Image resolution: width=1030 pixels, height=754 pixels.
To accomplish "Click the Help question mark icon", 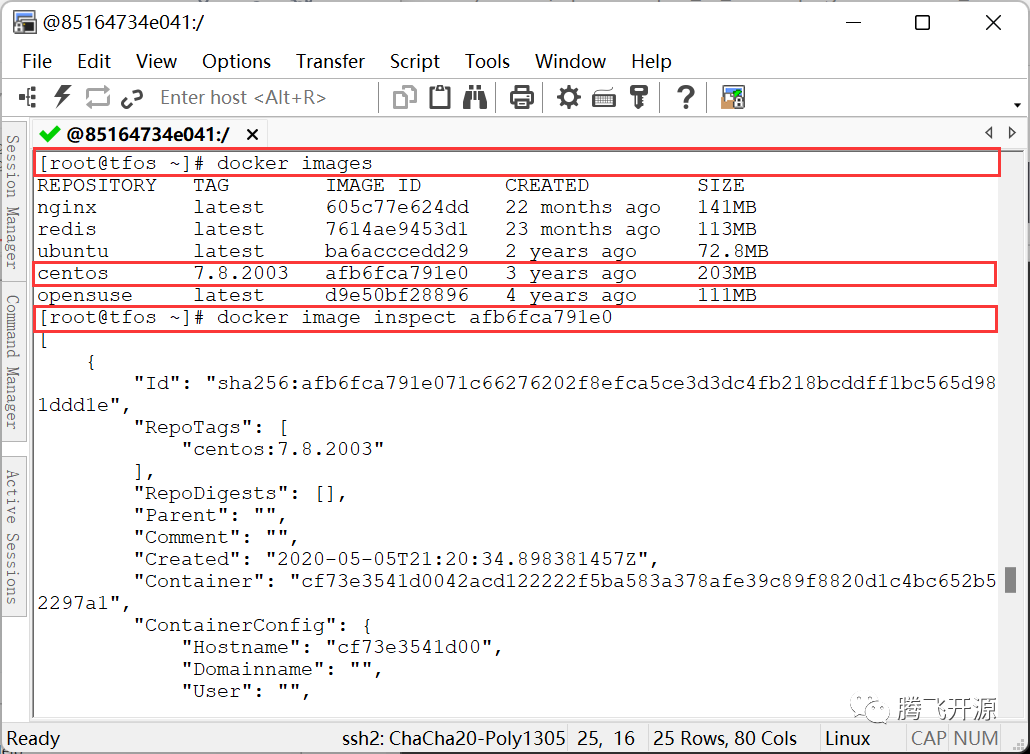I will pyautogui.click(x=685, y=98).
